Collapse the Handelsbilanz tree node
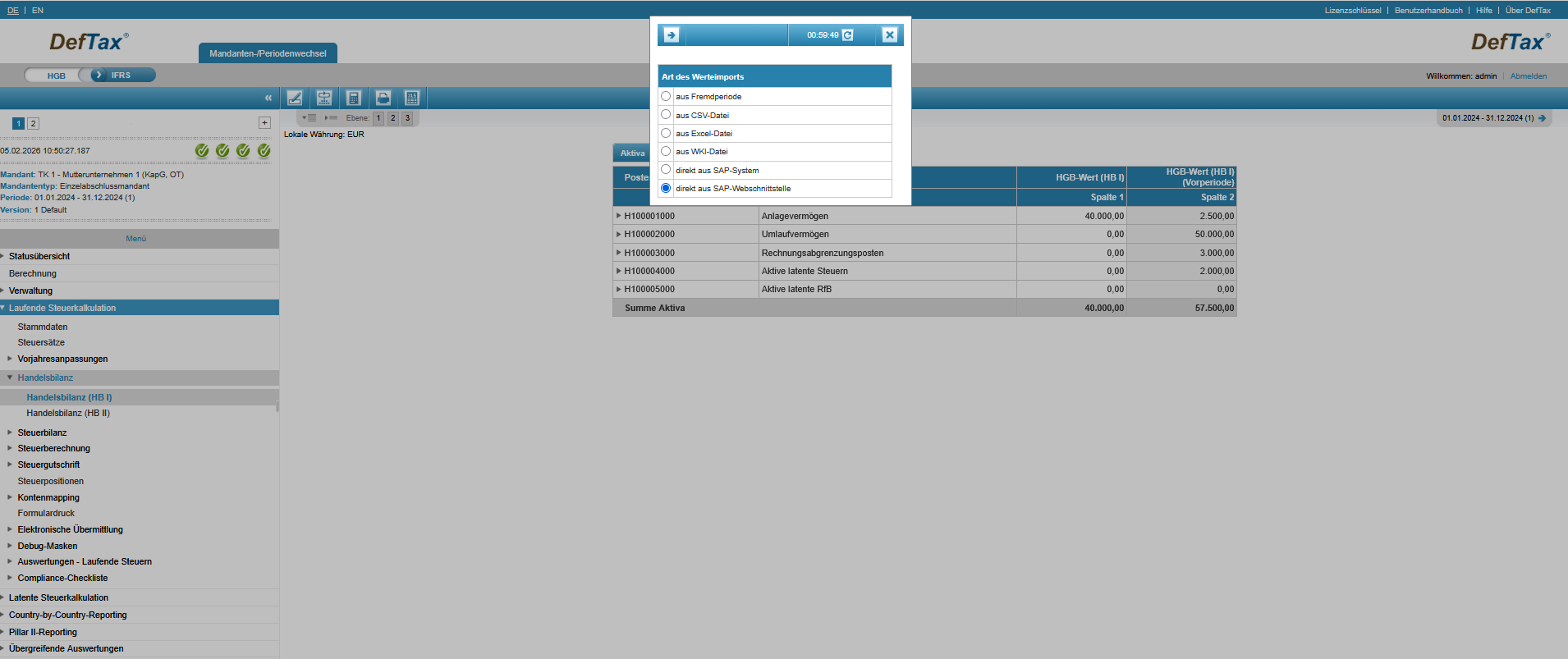Viewport: 1568px width, 659px height. 10,378
